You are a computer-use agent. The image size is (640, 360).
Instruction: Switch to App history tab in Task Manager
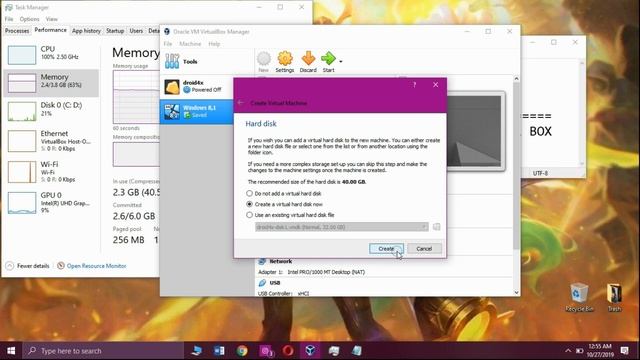pos(86,31)
